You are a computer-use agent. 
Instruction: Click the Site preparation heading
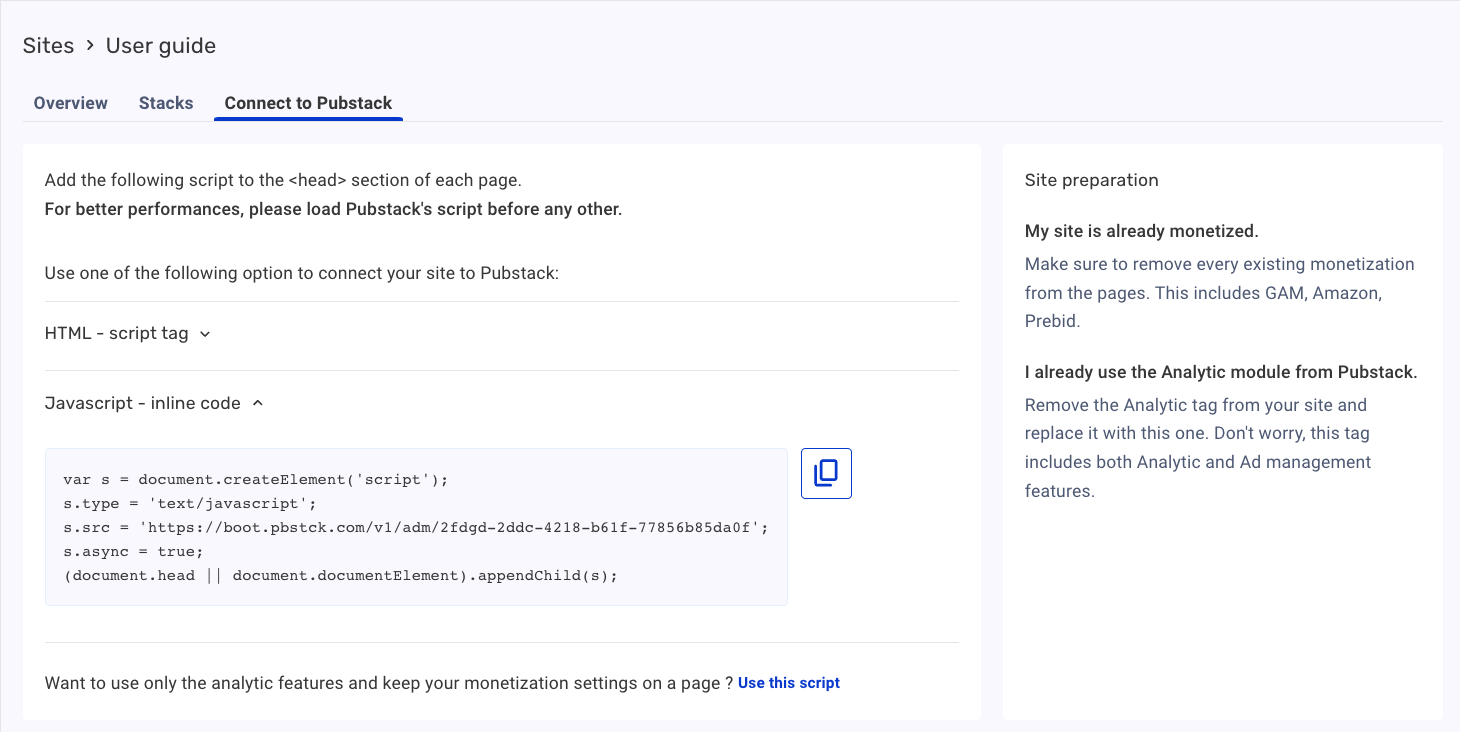1091,180
